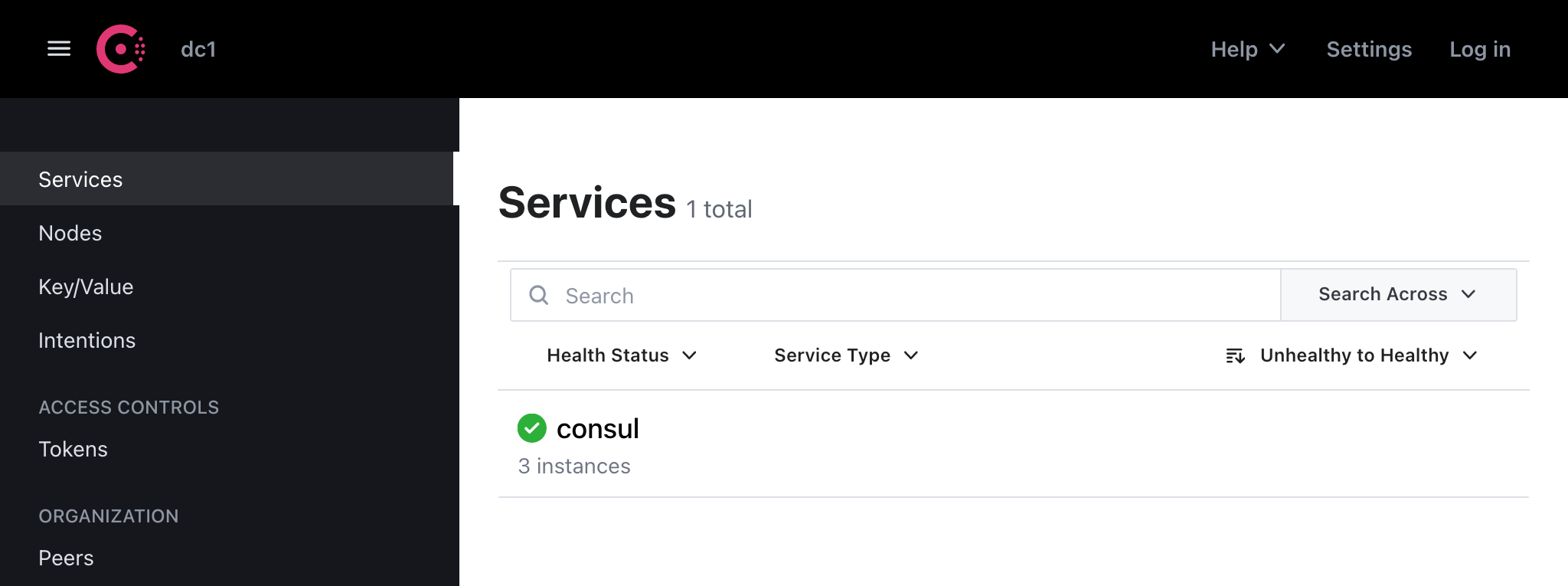Toggle the Service Type filter
The width and height of the screenshot is (1568, 586).
pos(844,355)
